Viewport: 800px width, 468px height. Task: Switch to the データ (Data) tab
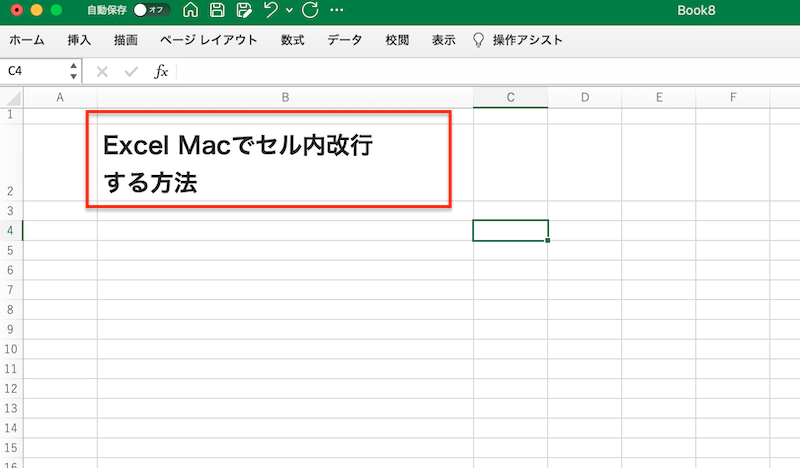tap(345, 40)
